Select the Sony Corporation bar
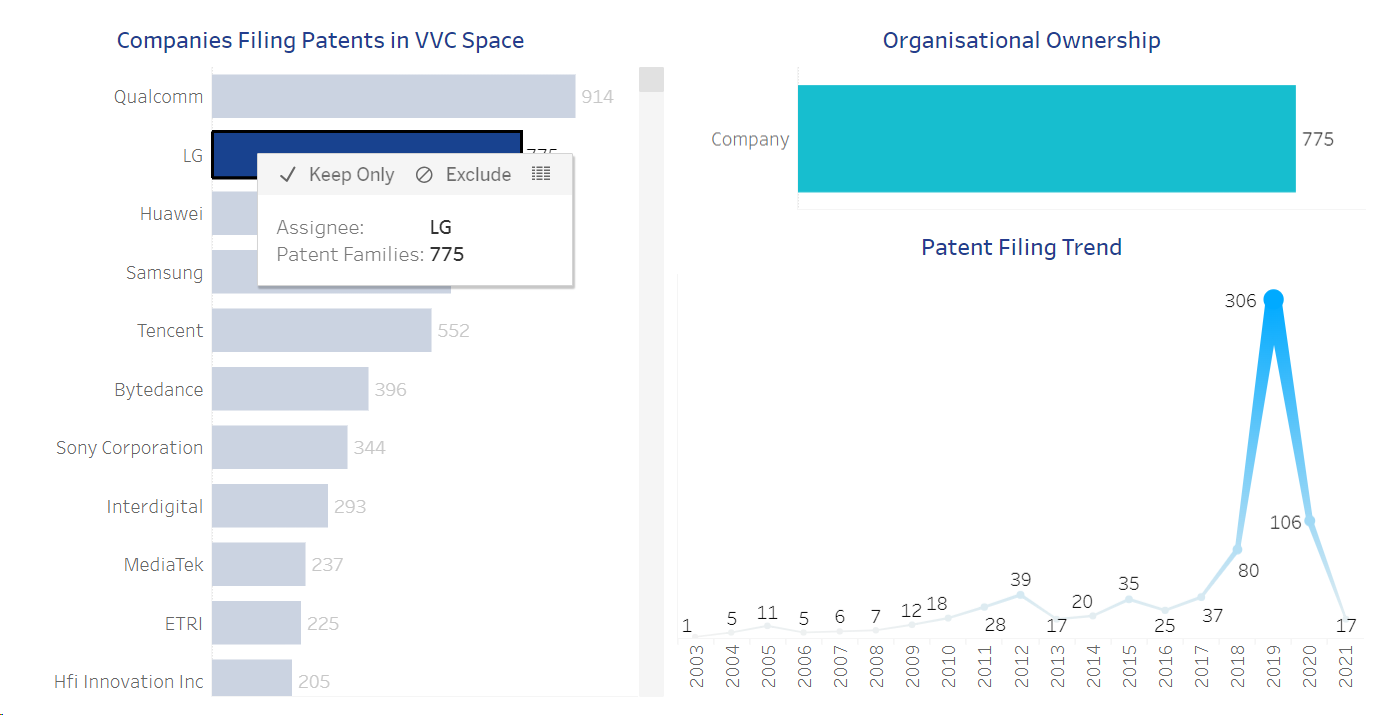The image size is (1388, 715). pos(280,447)
